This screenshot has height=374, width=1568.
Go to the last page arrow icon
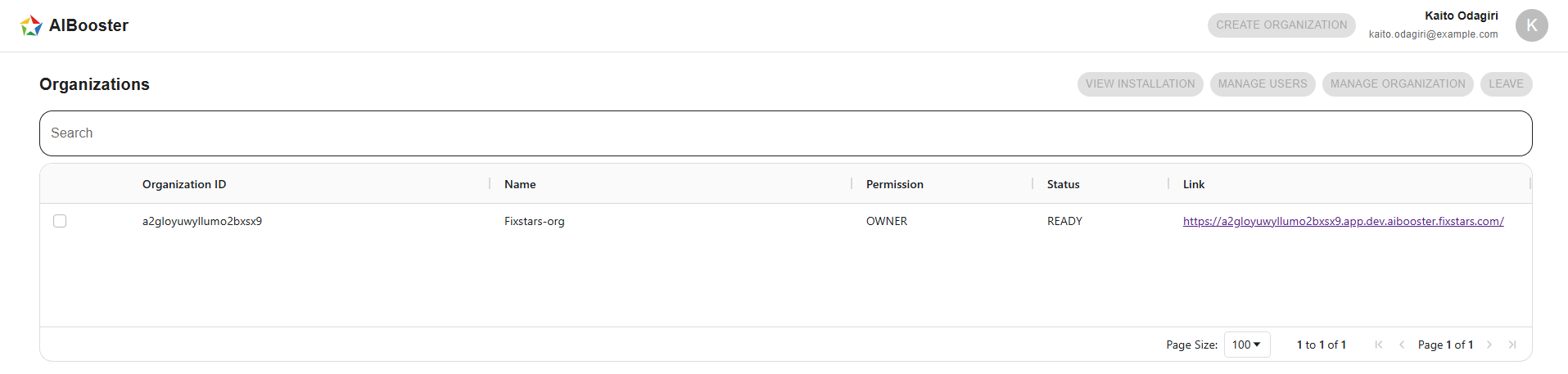[1512, 345]
